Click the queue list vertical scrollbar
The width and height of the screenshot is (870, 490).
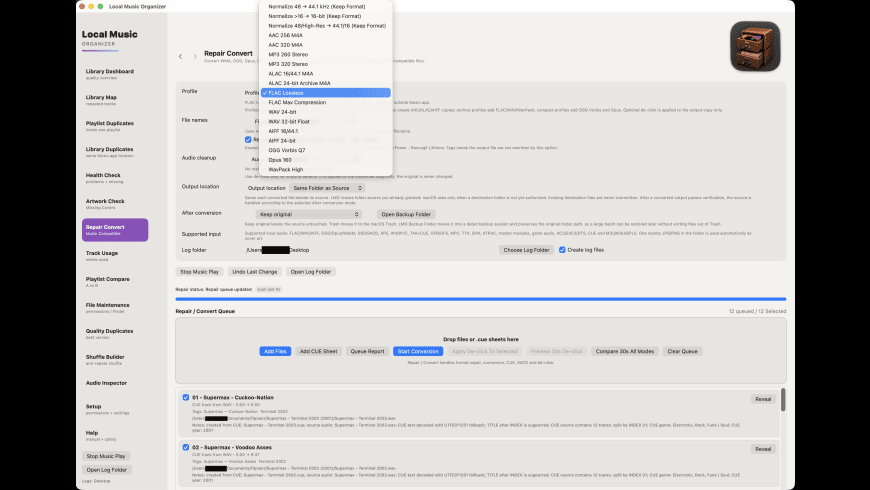click(x=783, y=400)
